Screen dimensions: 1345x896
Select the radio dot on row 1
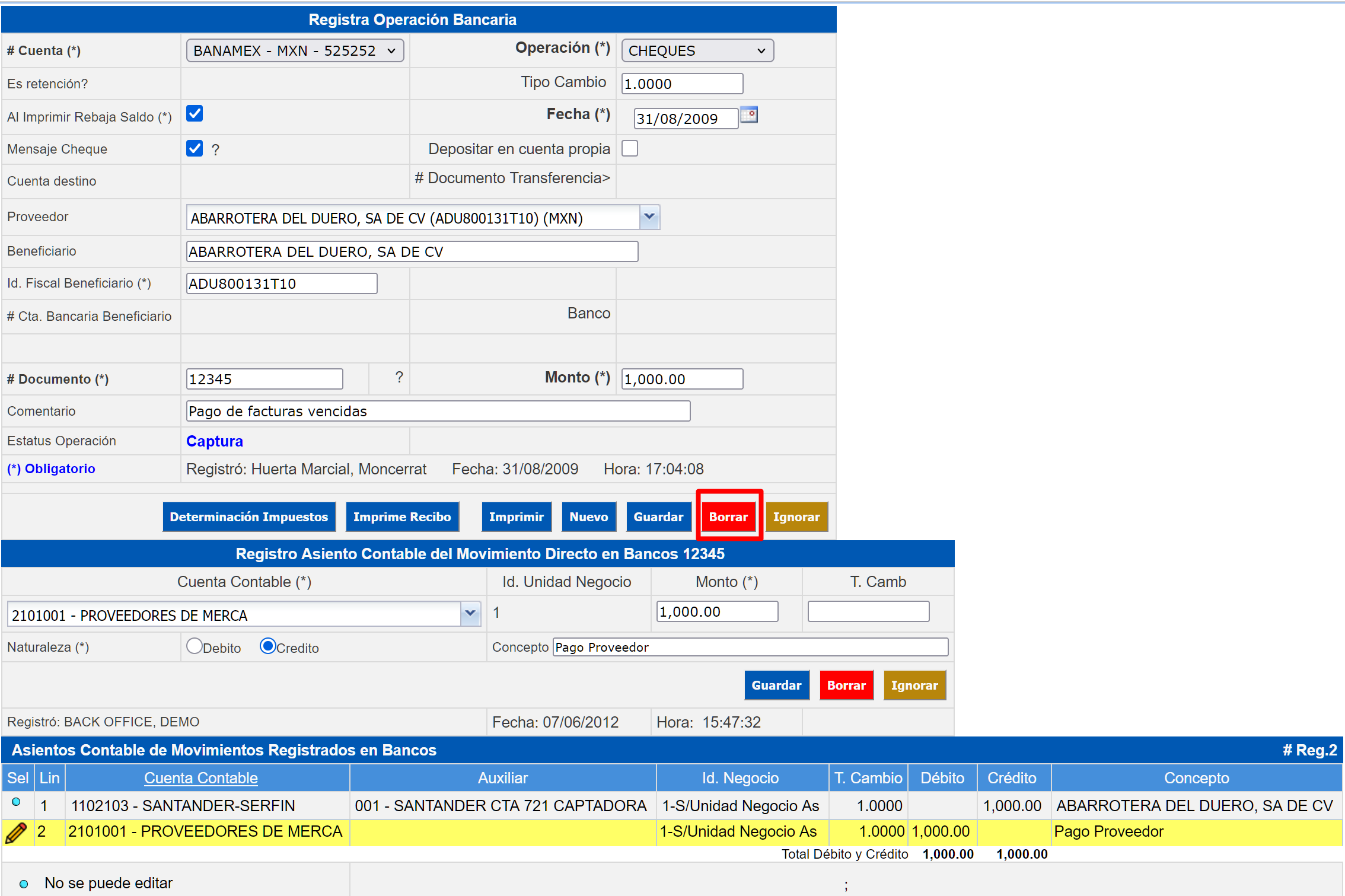point(16,802)
